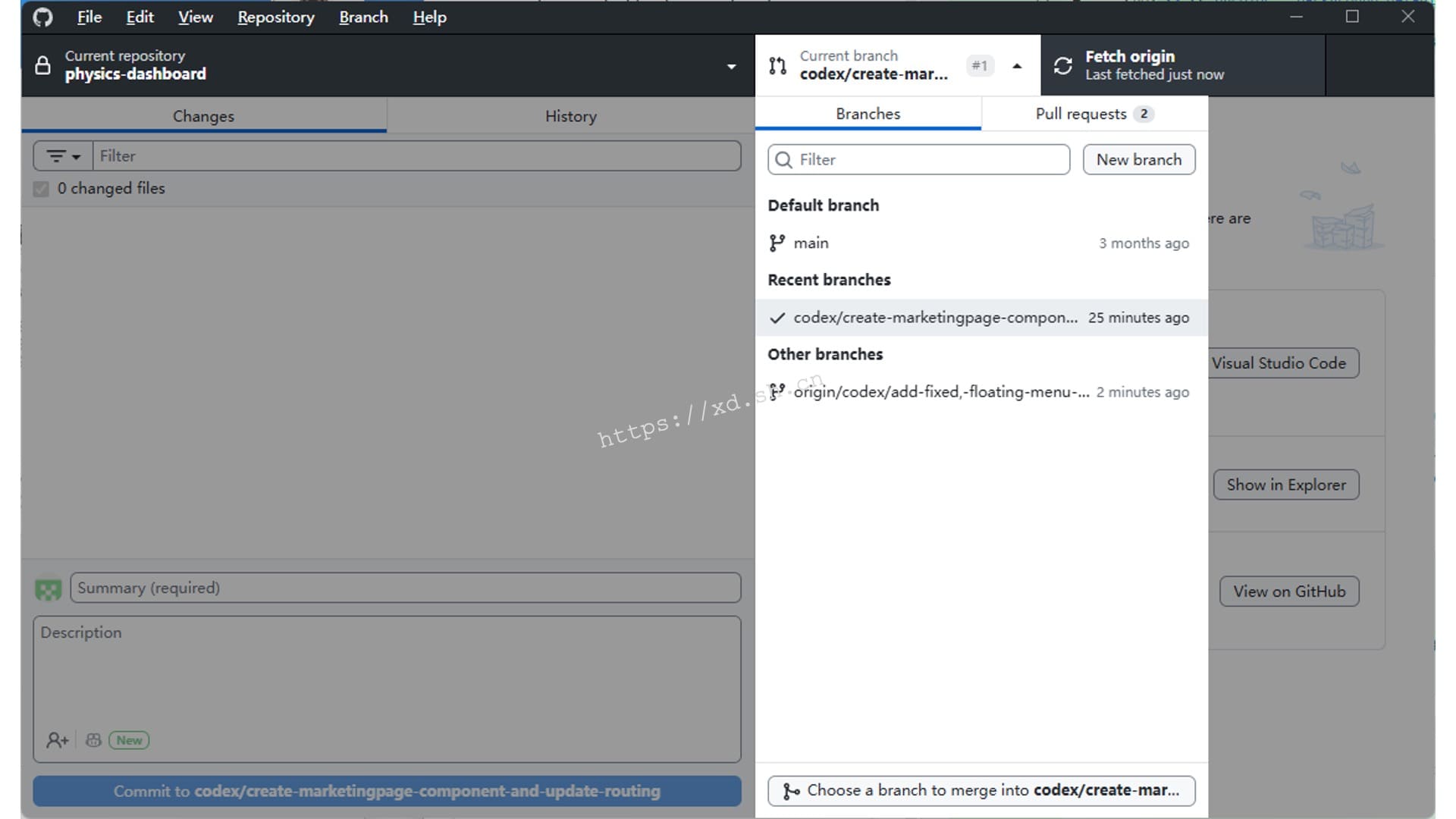Click the Copilot generate message icon
The image size is (1456, 819).
(x=93, y=740)
